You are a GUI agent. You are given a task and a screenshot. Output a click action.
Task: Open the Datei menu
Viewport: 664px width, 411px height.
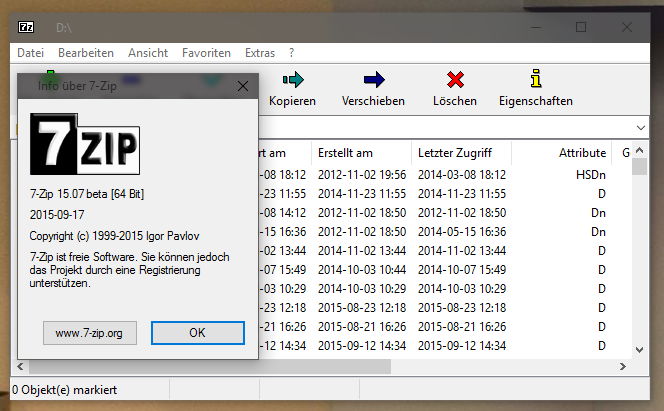30,53
